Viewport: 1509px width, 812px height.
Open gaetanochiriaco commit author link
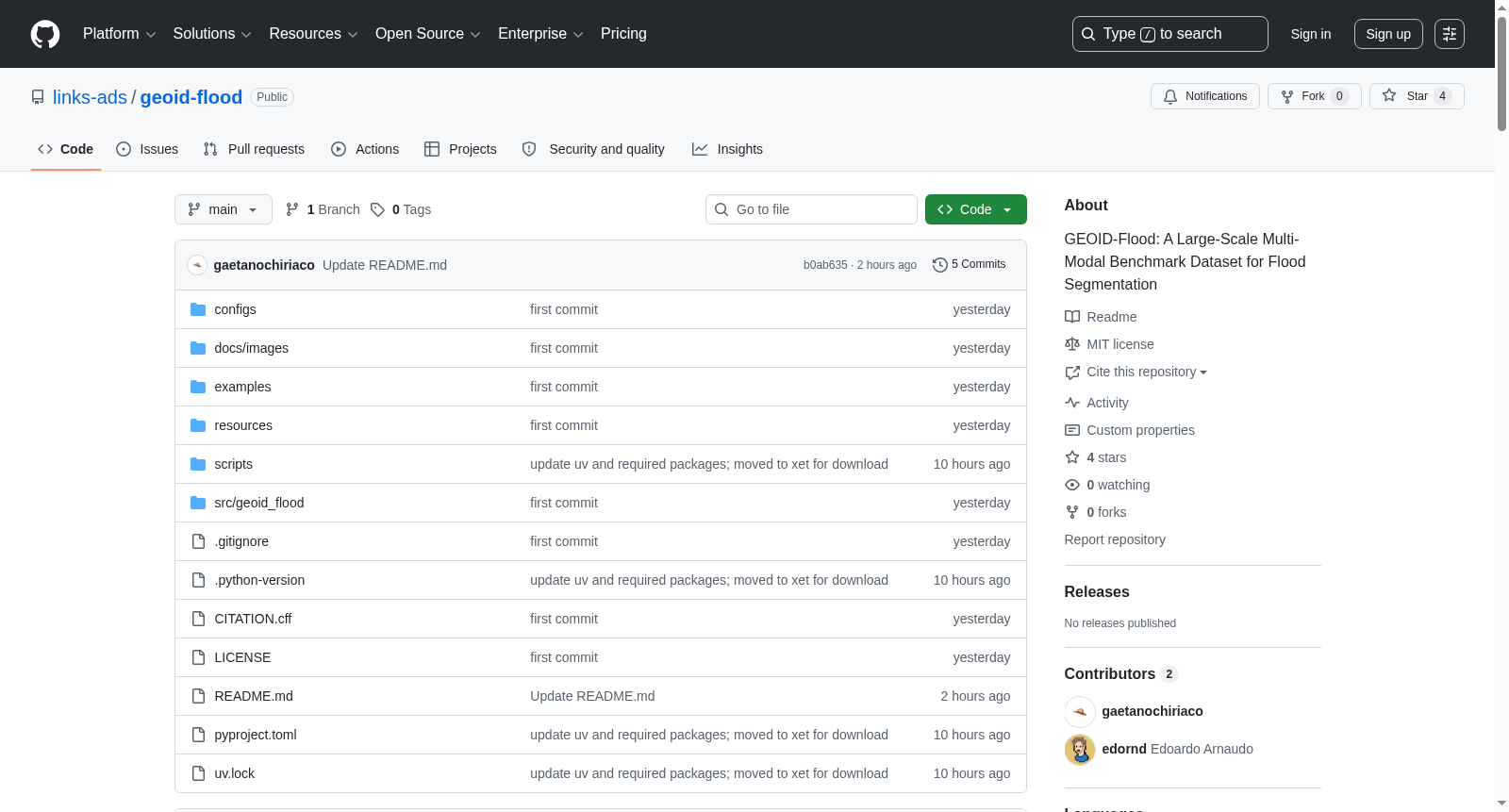[264, 265]
